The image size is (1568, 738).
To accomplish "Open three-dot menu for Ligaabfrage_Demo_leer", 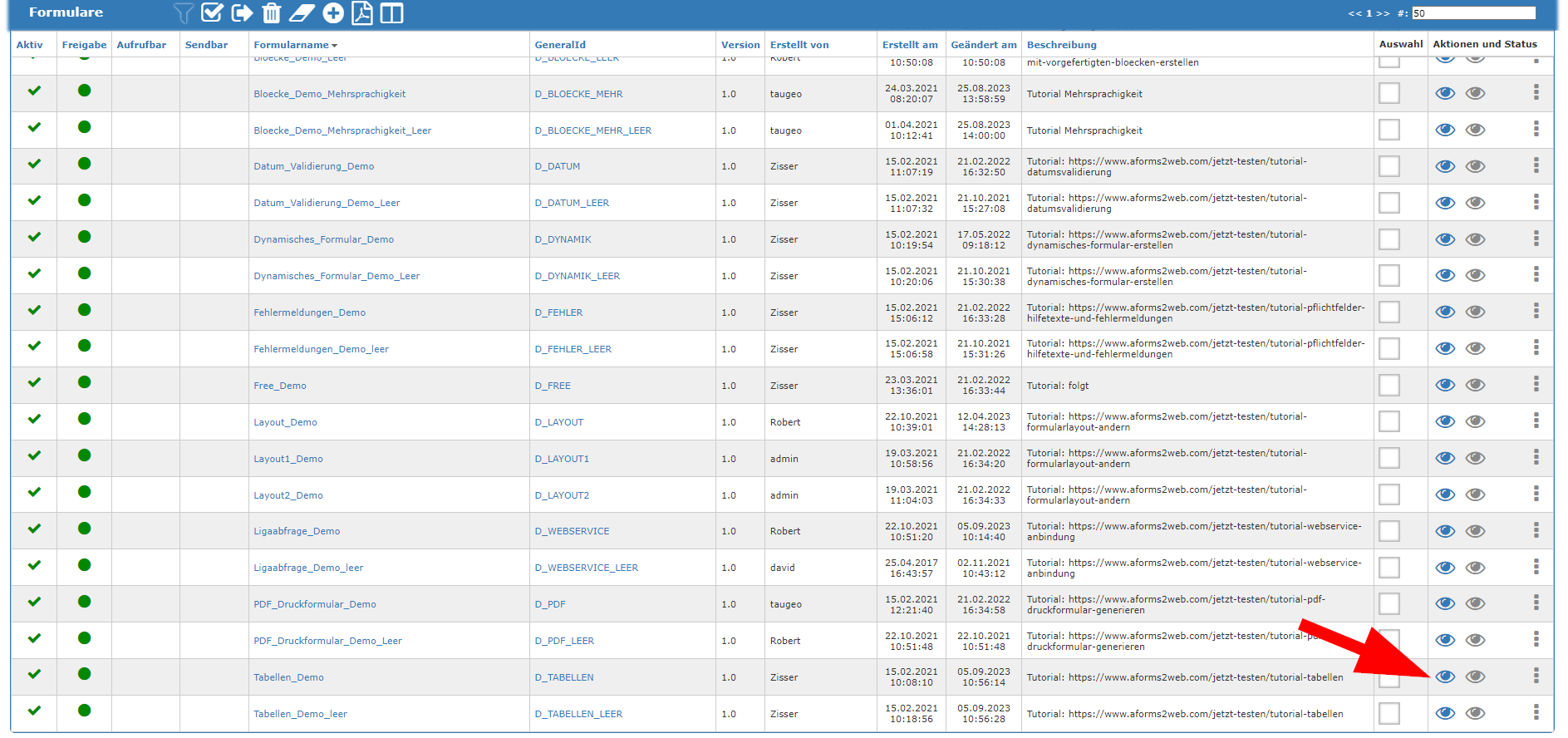I will click(1536, 567).
